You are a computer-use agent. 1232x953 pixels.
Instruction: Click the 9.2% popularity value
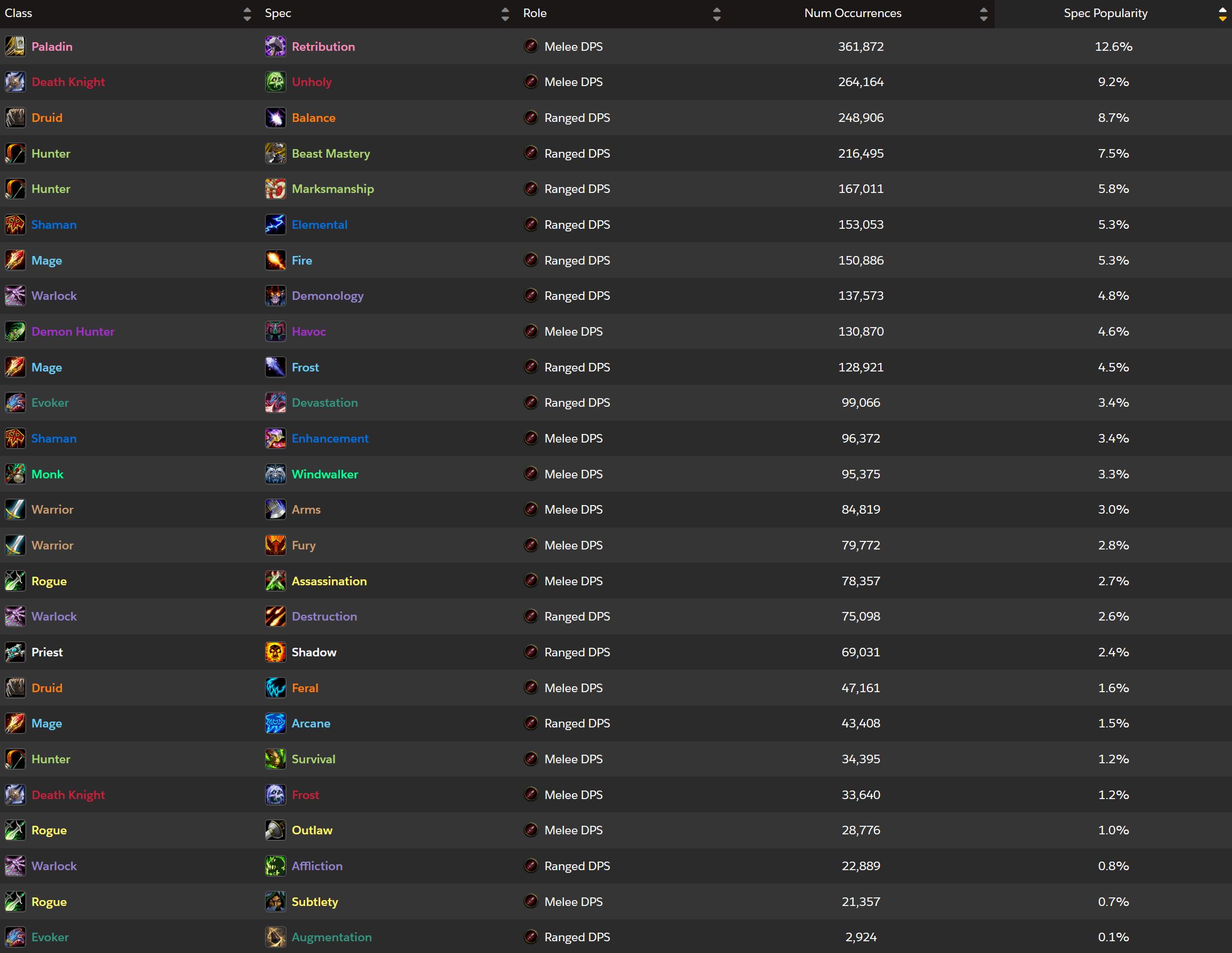[x=1113, y=82]
